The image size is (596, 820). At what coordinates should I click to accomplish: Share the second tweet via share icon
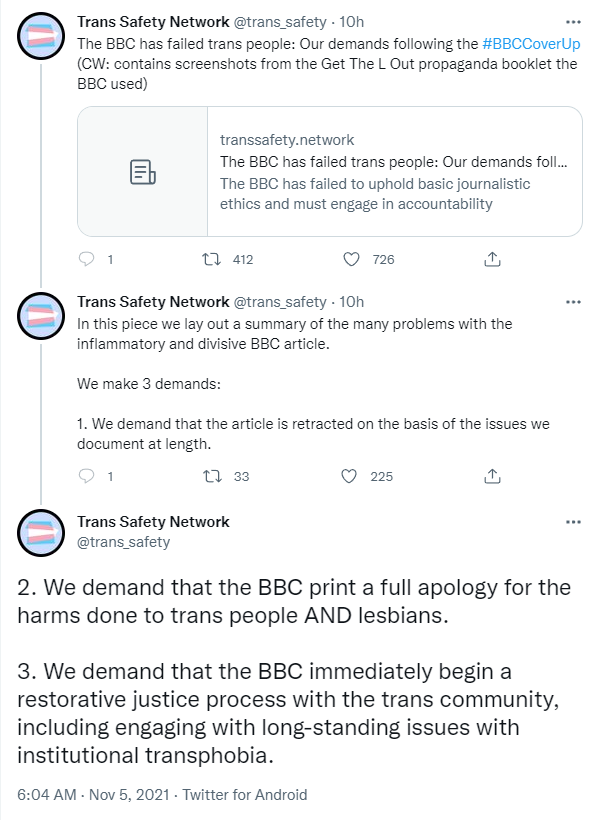click(492, 476)
